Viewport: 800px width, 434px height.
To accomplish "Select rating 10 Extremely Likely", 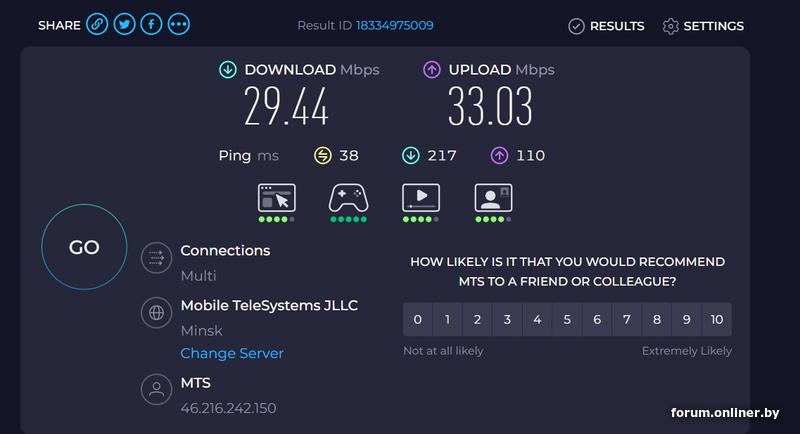I will pyautogui.click(x=716, y=320).
